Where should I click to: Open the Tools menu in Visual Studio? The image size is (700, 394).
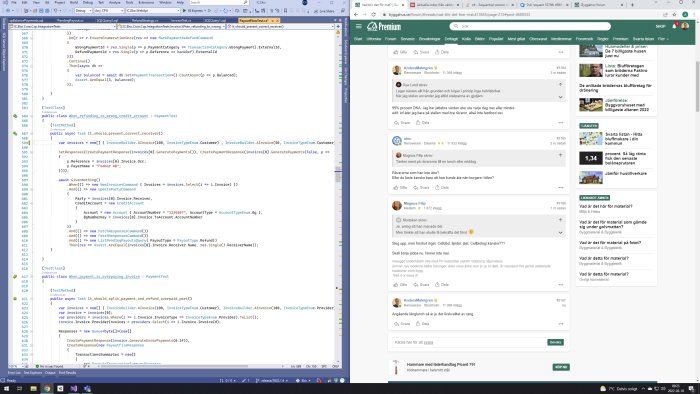click(x=129, y=3)
